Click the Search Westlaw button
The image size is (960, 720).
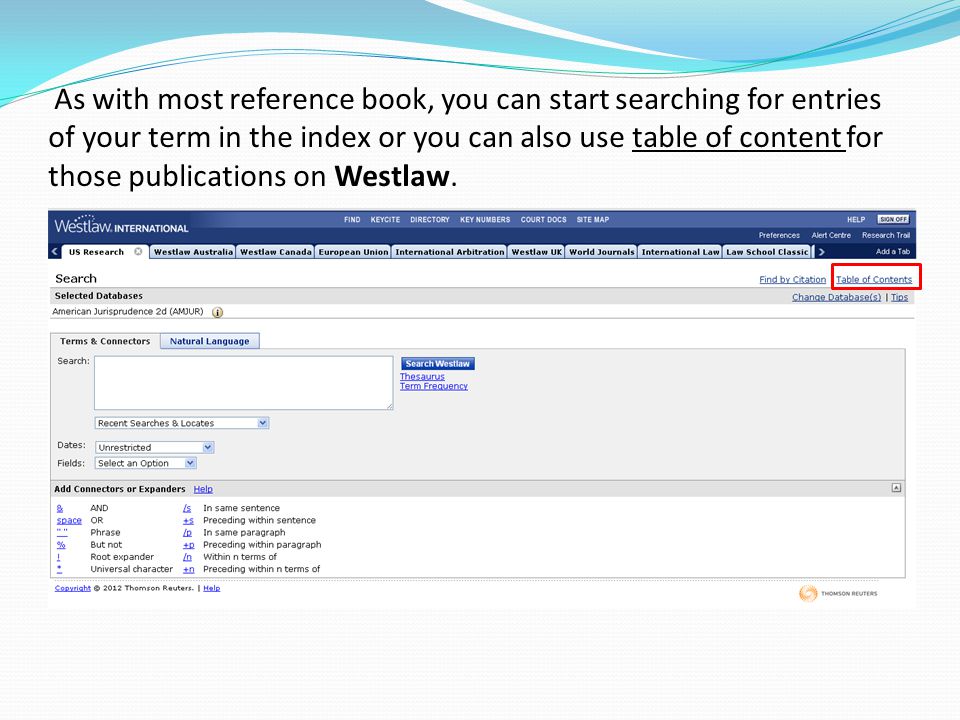(x=438, y=364)
